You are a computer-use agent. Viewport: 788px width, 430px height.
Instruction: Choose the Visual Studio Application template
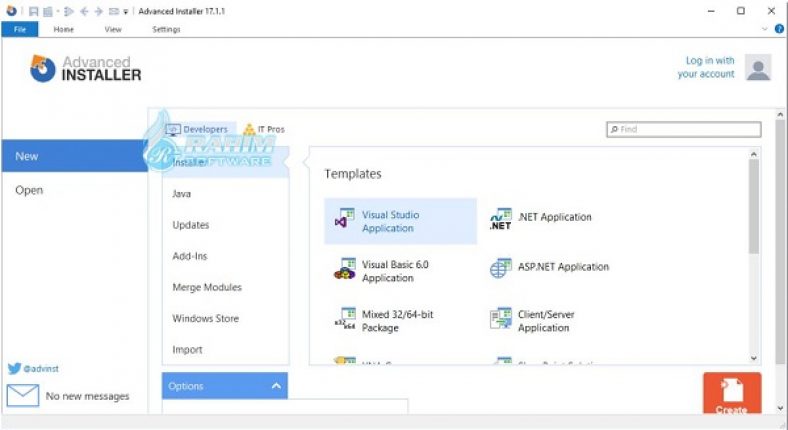click(401, 221)
